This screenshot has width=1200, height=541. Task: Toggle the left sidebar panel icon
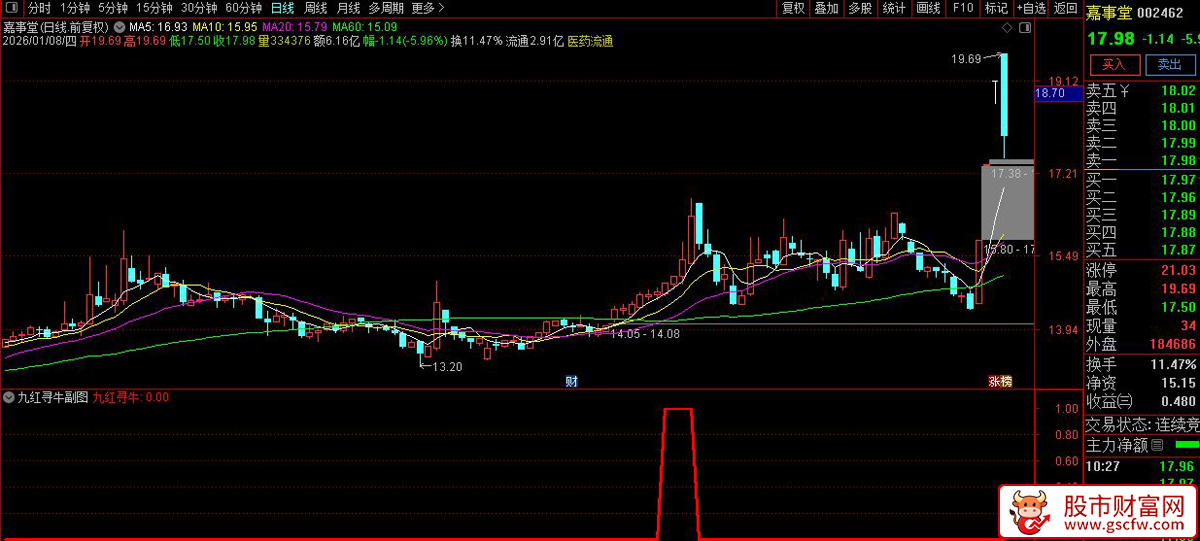(x=12, y=8)
